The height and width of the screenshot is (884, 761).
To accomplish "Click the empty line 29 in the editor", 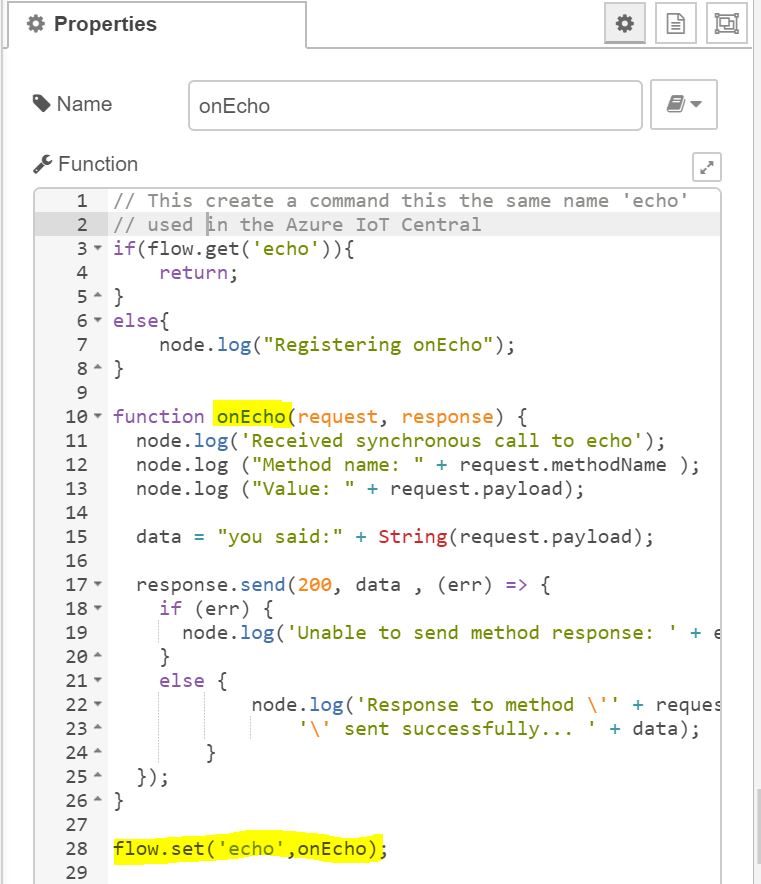I will [400, 873].
